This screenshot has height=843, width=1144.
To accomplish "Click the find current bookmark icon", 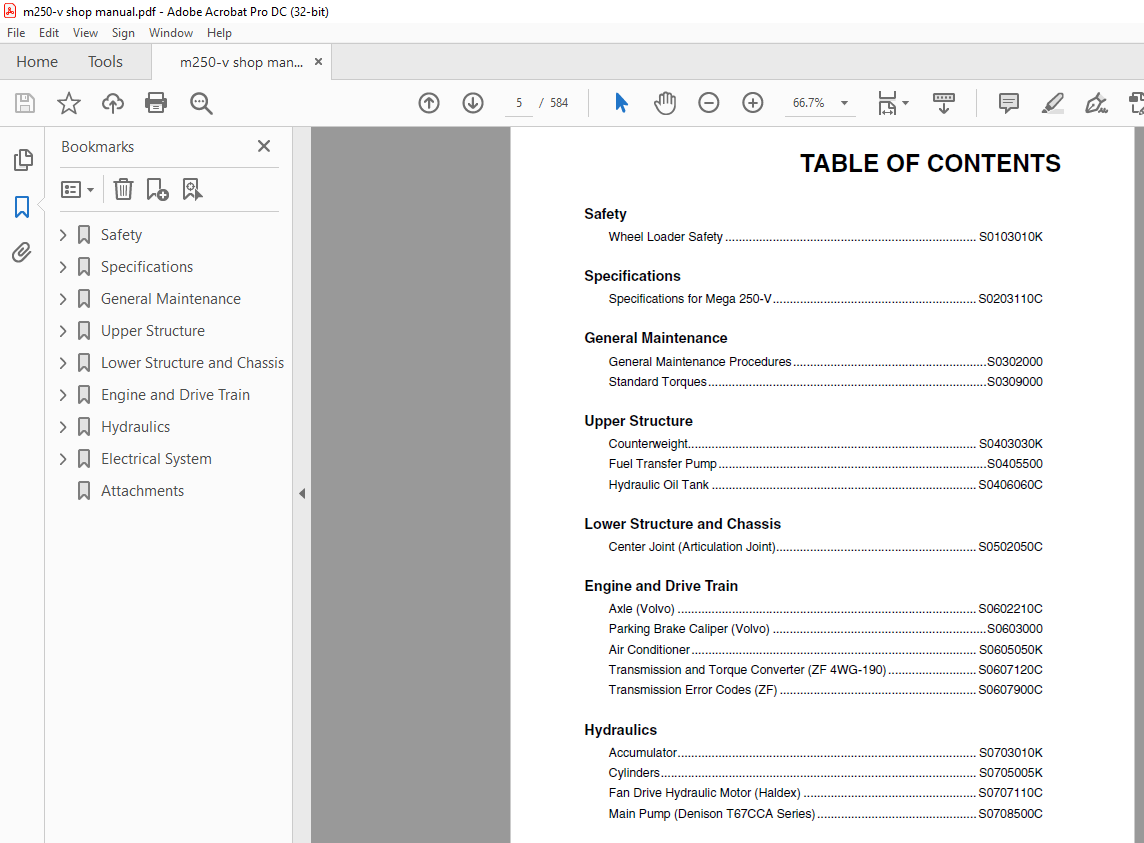I will (192, 190).
